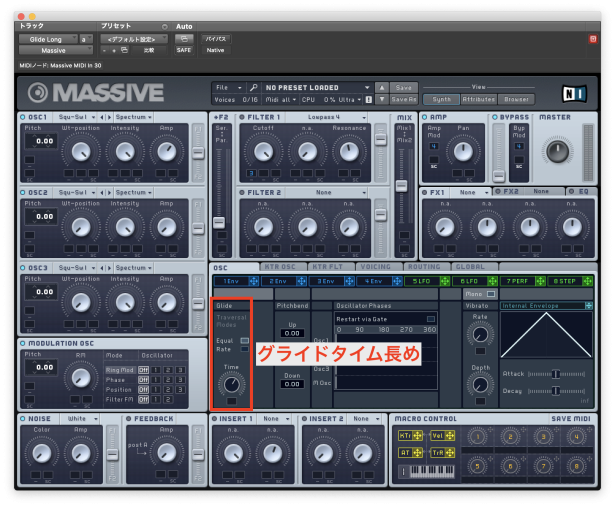The height and width of the screenshot is (507, 615).
Task: Toggle the Glide Equal switch
Action: tap(244, 340)
